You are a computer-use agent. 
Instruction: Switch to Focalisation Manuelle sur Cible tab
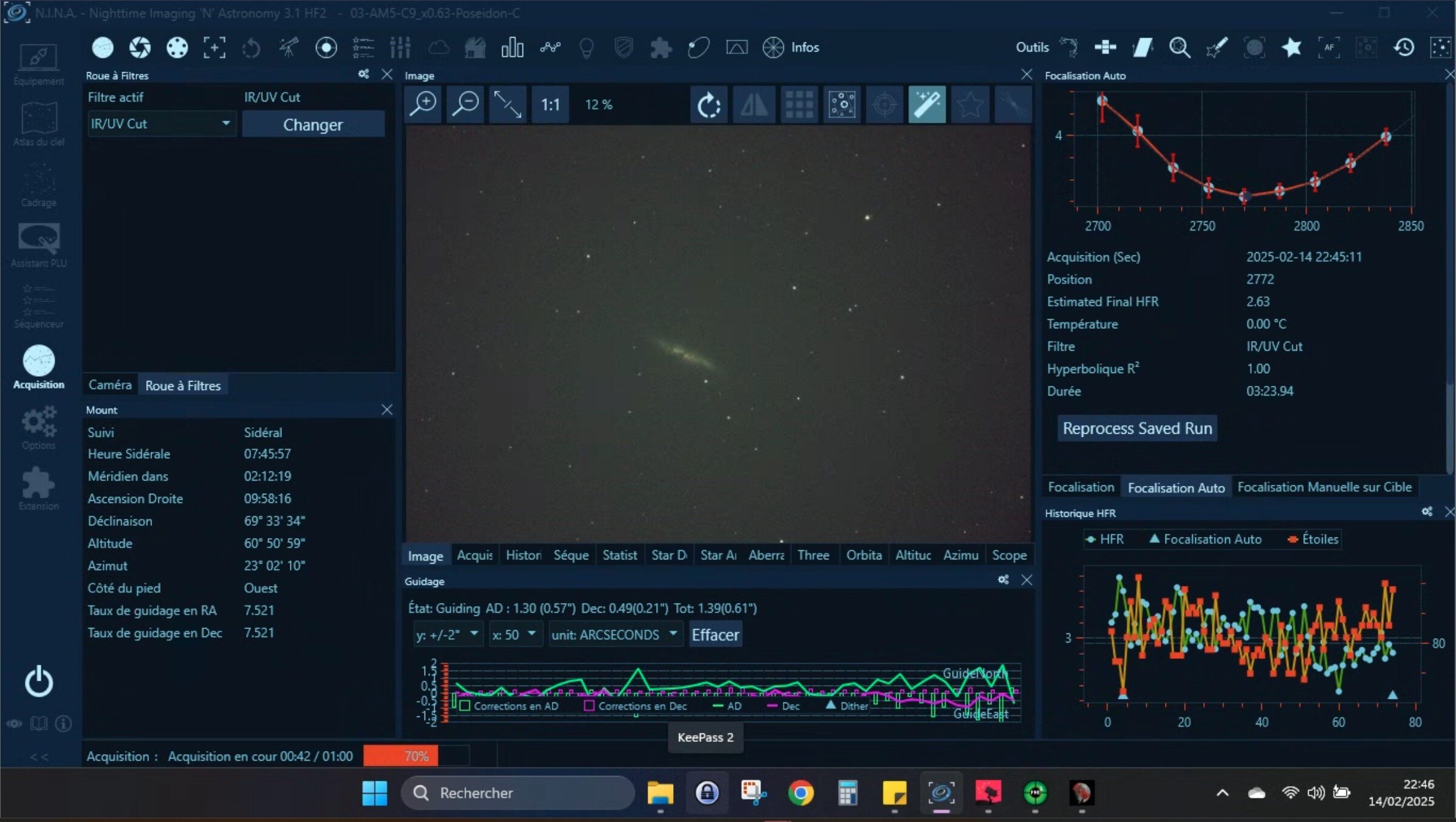[x=1324, y=487]
